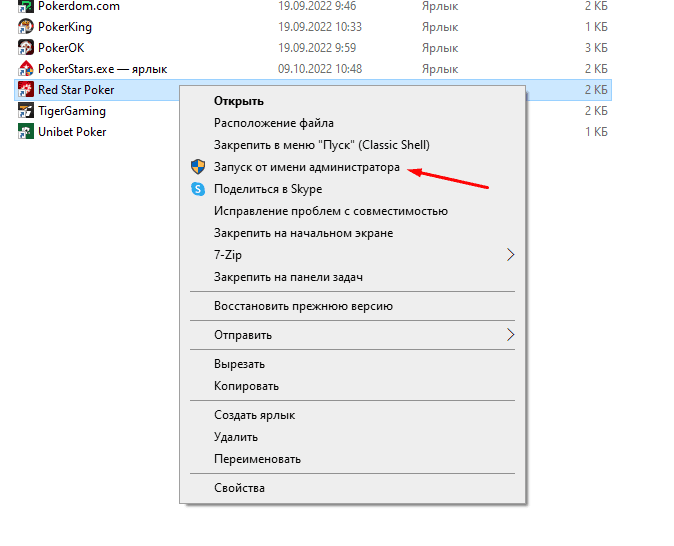Image resolution: width=674 pixels, height=546 pixels.
Task: Select Исправление проблем с совместимостью
Action: (331, 211)
